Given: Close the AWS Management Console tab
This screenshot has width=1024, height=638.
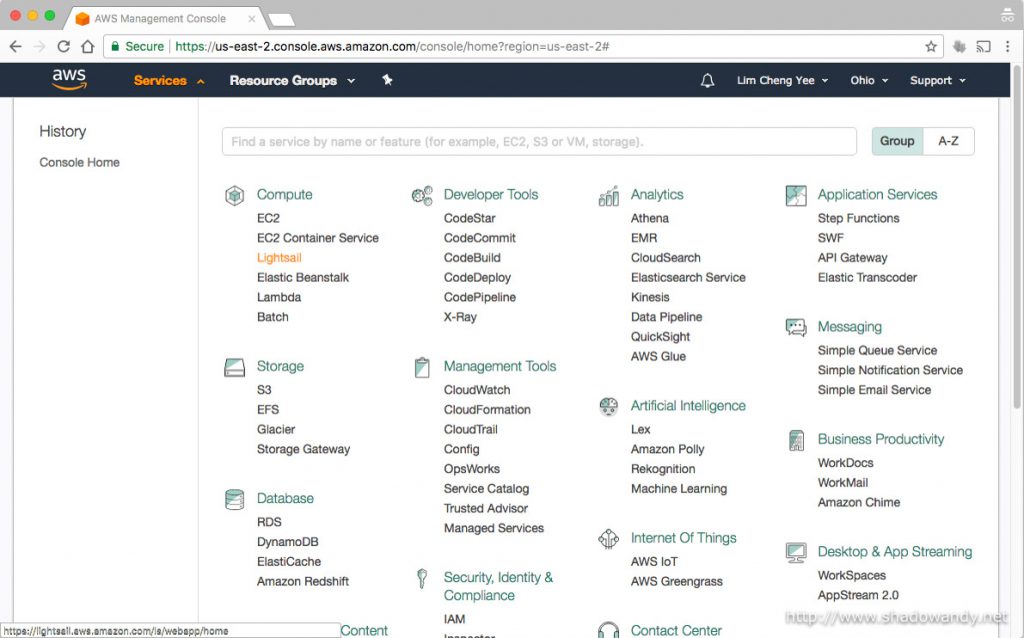Looking at the screenshot, I should point(251,19).
